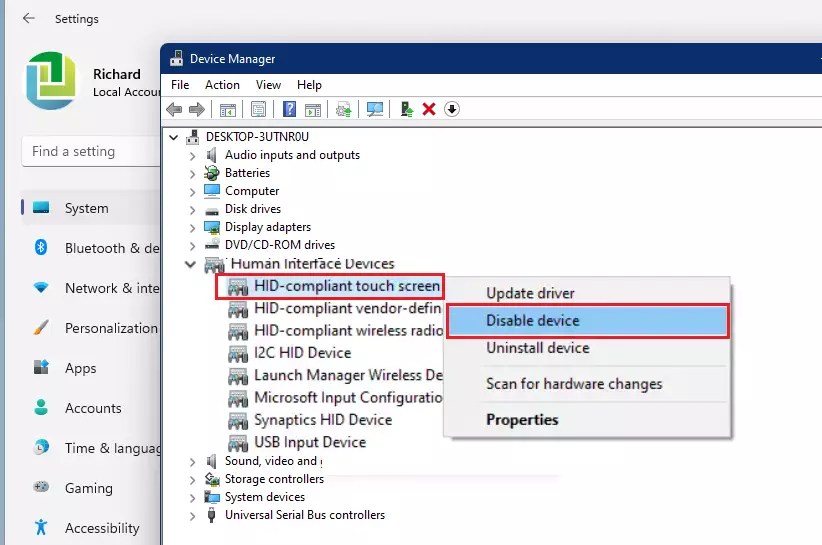The width and height of the screenshot is (822, 545).
Task: Click the Forward arrow in Device Manager toolbar
Action: click(197, 110)
